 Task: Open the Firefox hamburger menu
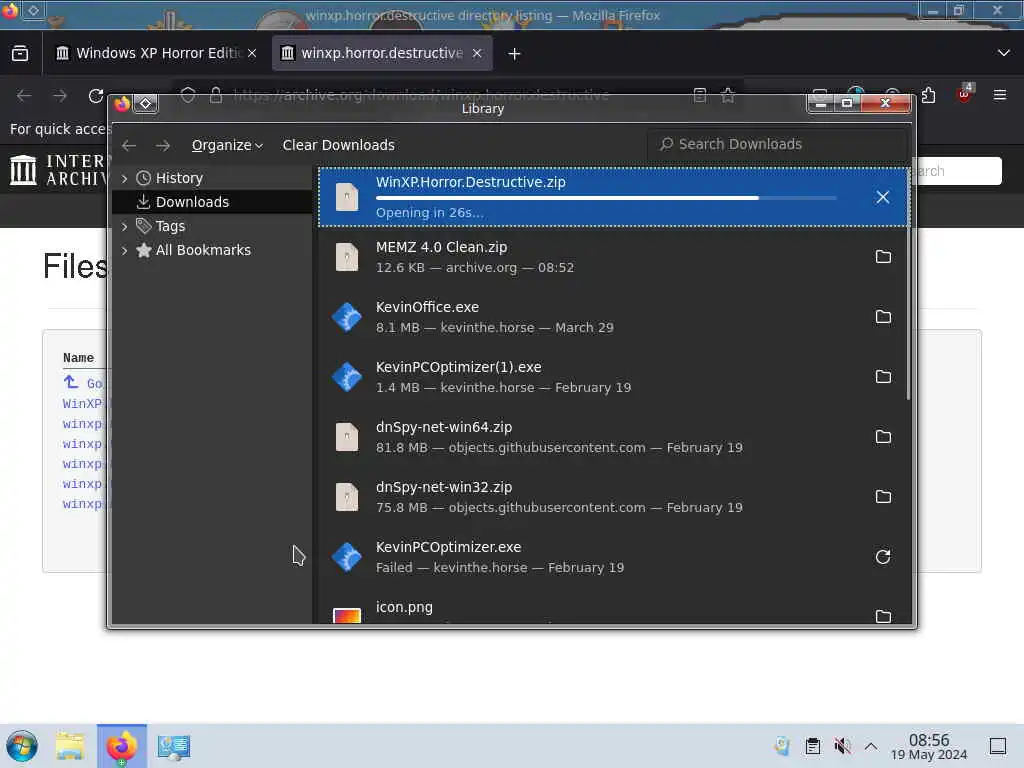[1000, 95]
